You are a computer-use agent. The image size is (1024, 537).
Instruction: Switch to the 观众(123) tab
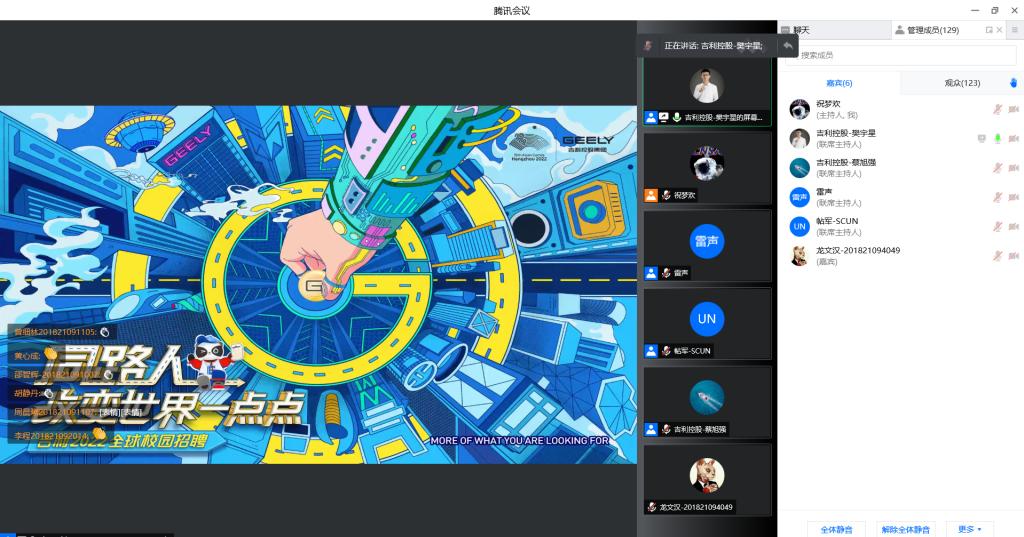pos(962,83)
